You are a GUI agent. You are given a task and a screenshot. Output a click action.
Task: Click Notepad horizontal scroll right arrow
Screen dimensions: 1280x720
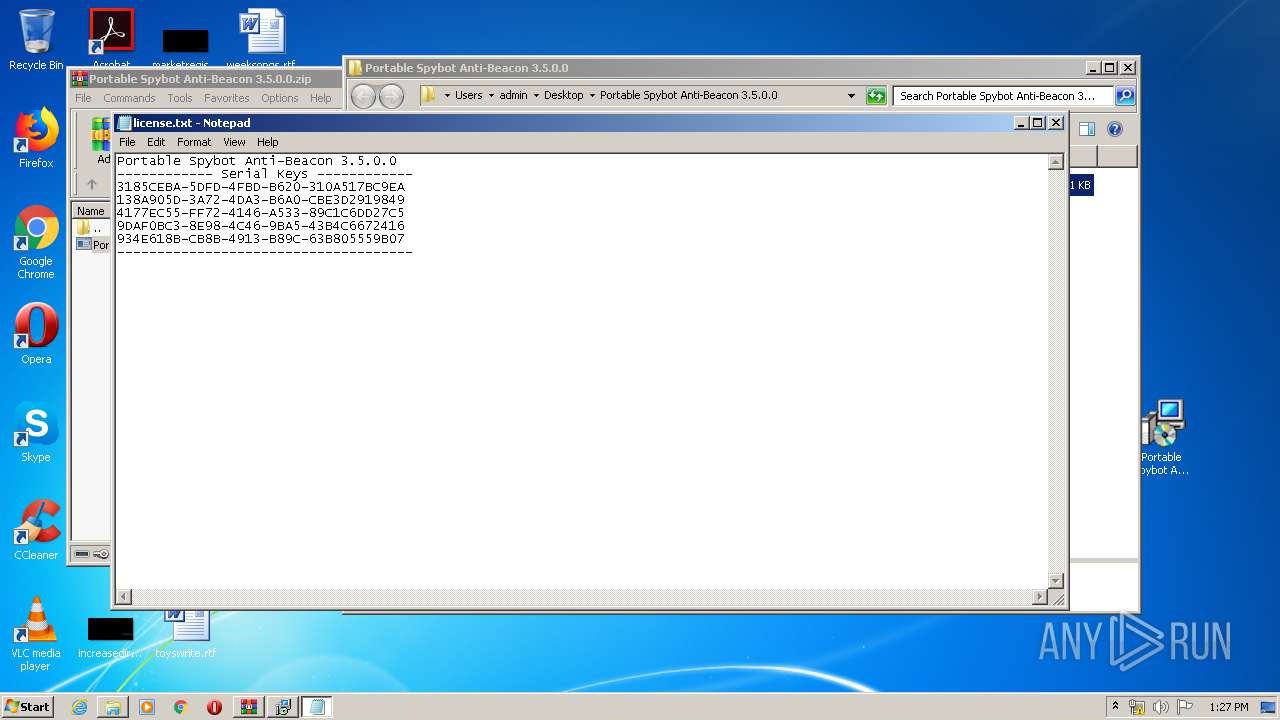point(1039,597)
